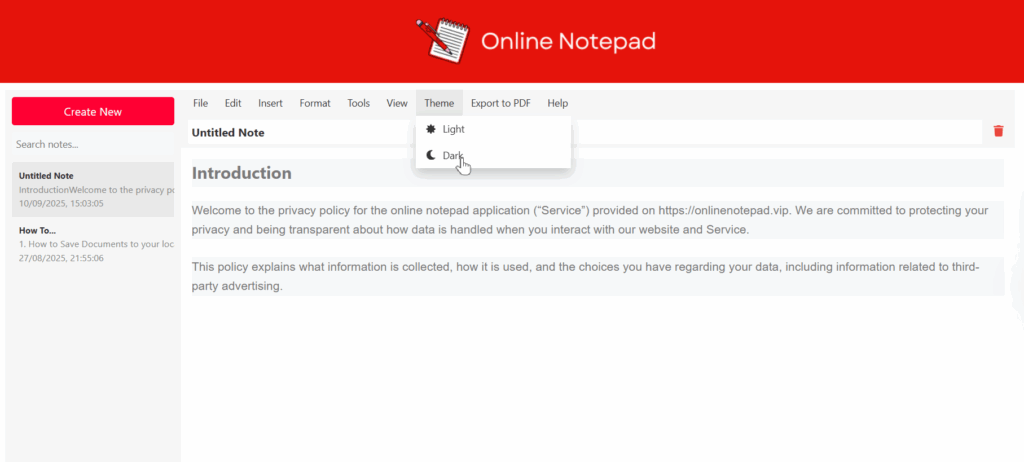Open the View menu

click(x=397, y=103)
